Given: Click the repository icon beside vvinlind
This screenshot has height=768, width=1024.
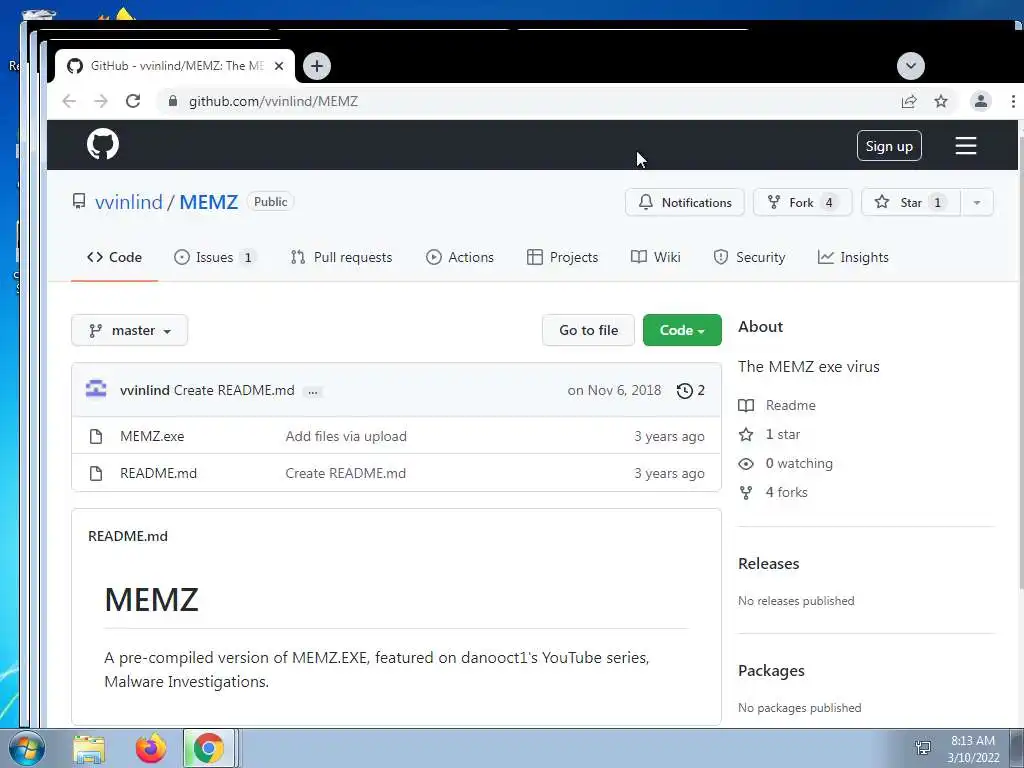Looking at the screenshot, I should point(79,201).
